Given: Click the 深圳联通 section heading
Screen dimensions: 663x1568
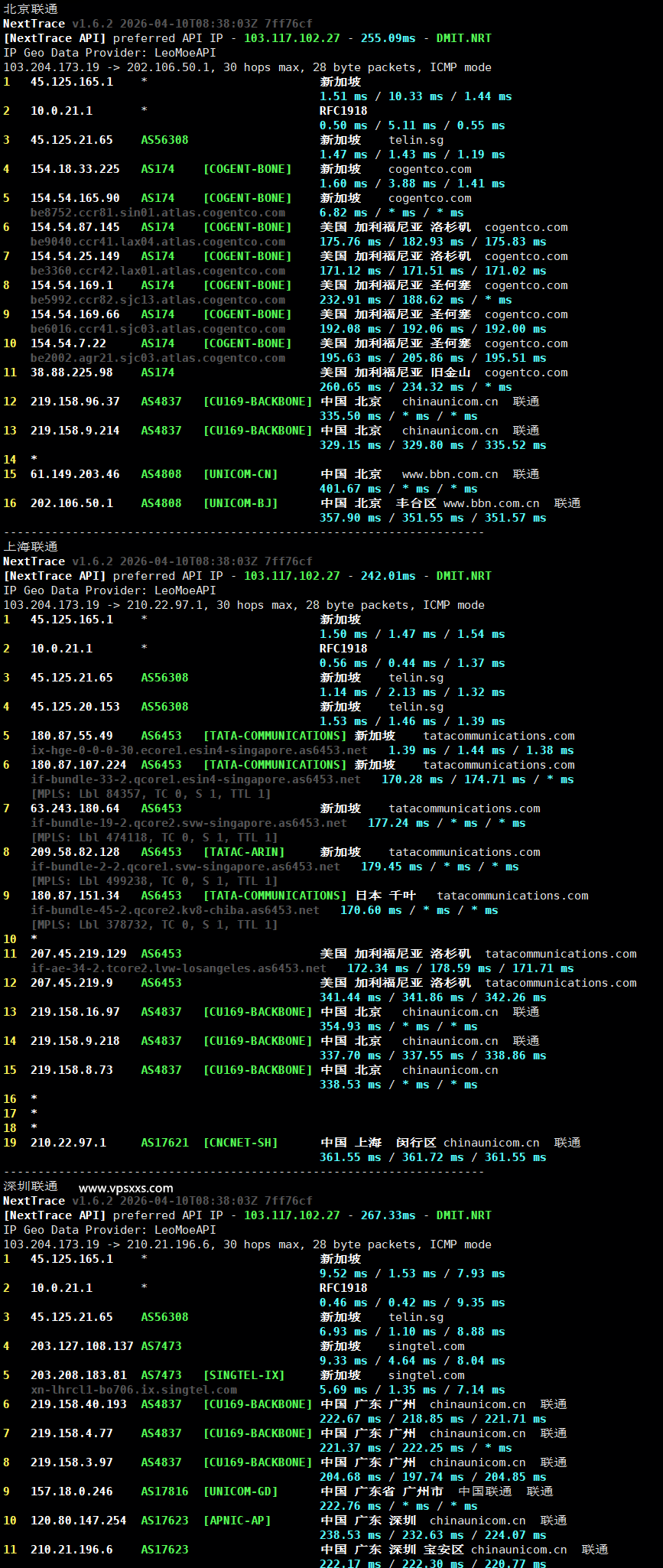Looking at the screenshot, I should click(x=31, y=1186).
